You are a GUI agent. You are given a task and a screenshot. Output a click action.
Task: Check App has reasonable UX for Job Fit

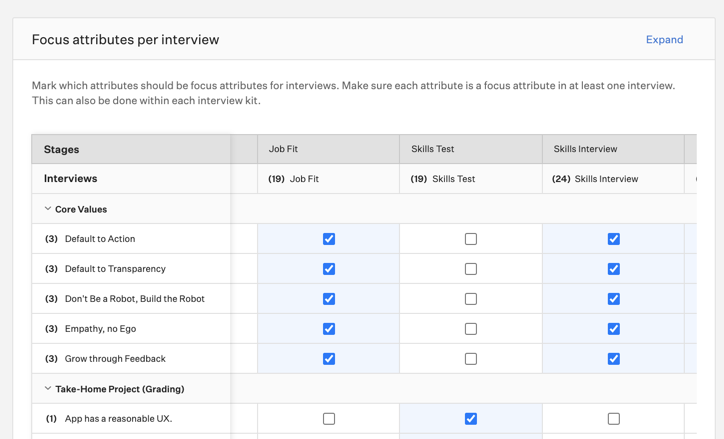pos(329,419)
